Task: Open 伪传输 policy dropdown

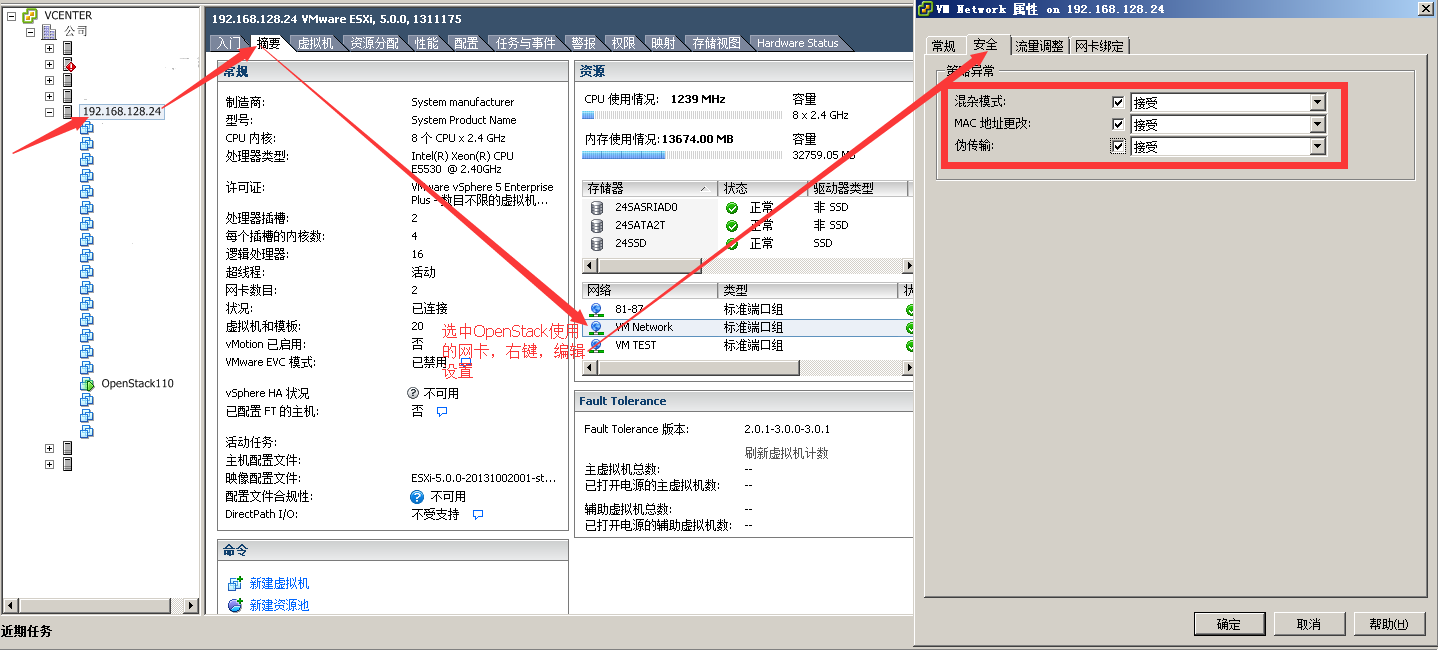Action: click(1317, 146)
